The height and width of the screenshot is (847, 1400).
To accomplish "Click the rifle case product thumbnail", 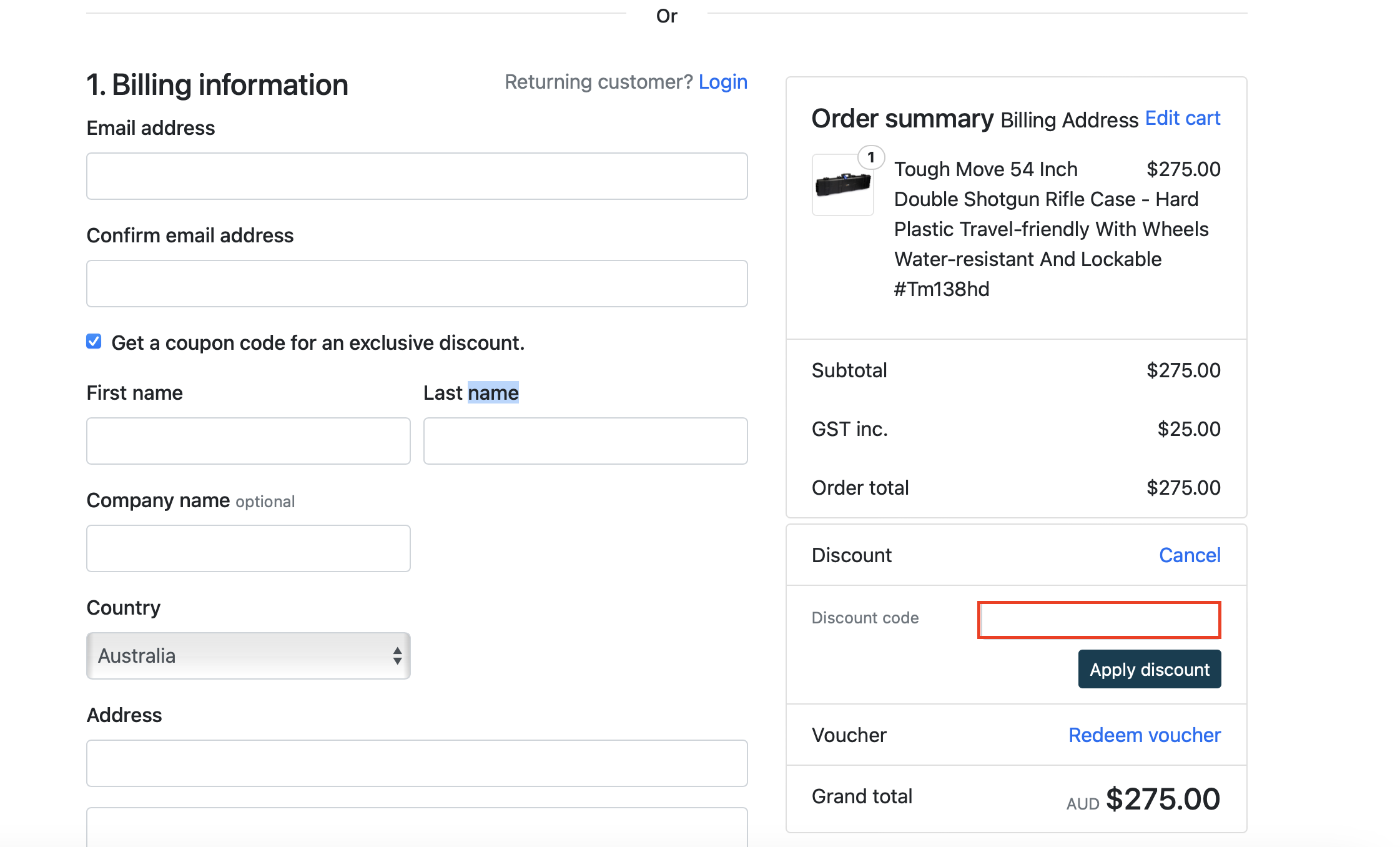I will tap(842, 185).
